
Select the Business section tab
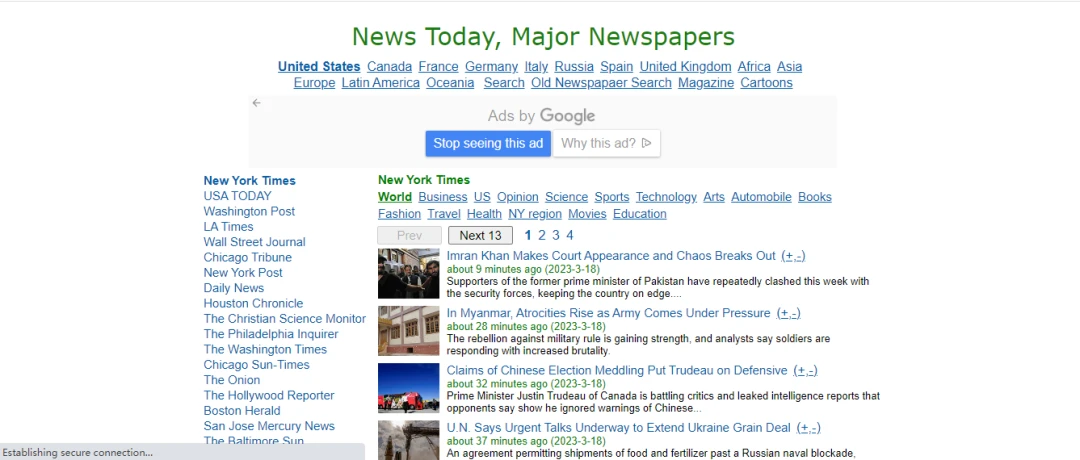point(443,197)
